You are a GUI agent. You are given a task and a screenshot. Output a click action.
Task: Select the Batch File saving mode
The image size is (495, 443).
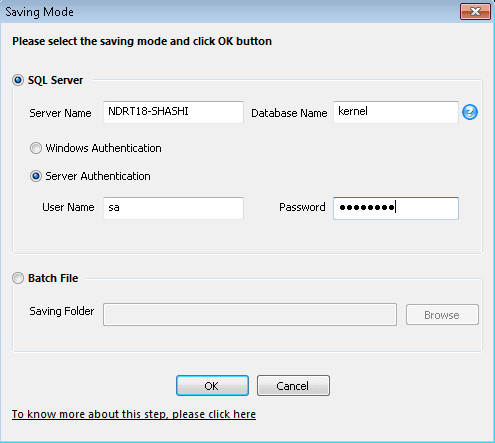(18, 278)
